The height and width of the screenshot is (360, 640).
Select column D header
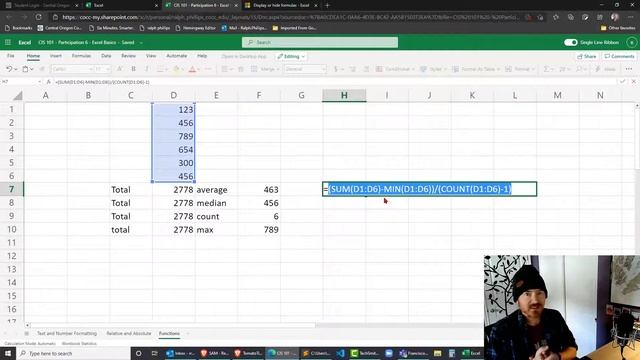pyautogui.click(x=174, y=96)
